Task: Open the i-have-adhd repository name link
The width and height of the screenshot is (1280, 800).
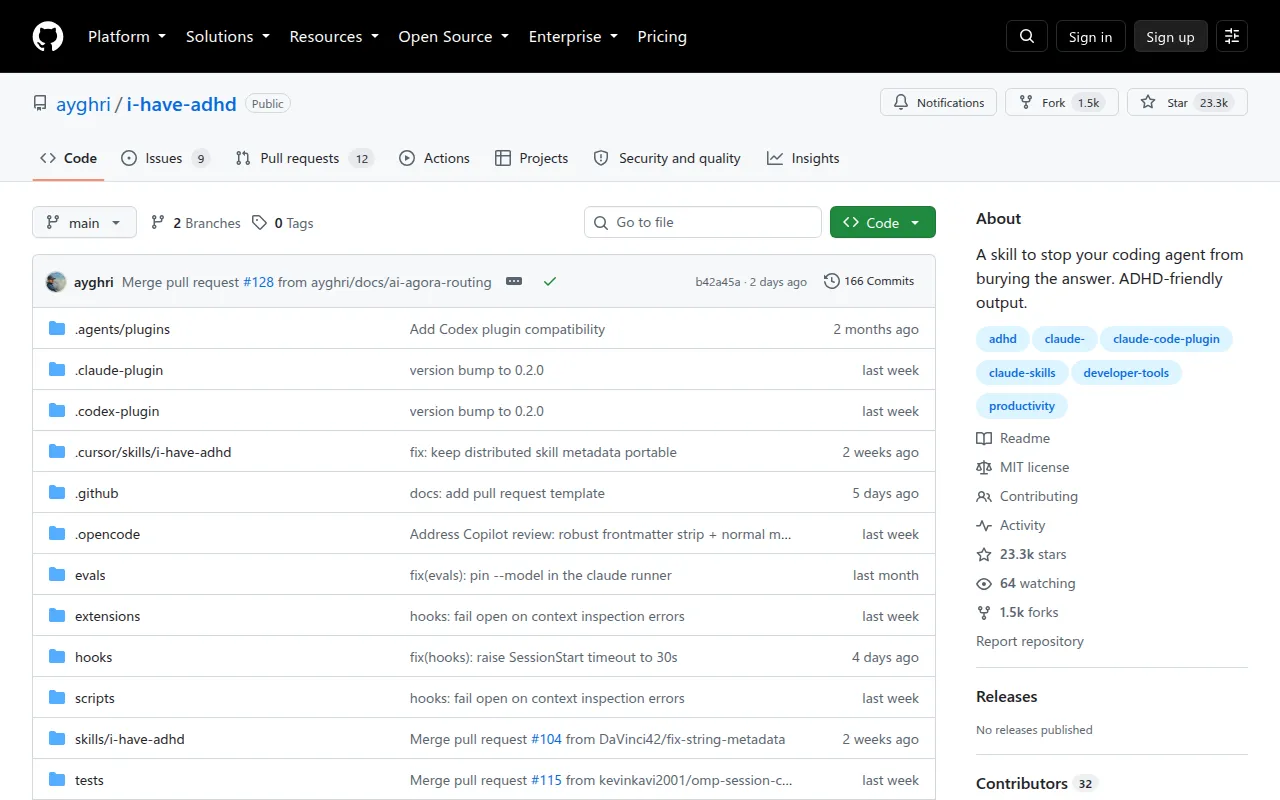Action: [x=181, y=103]
